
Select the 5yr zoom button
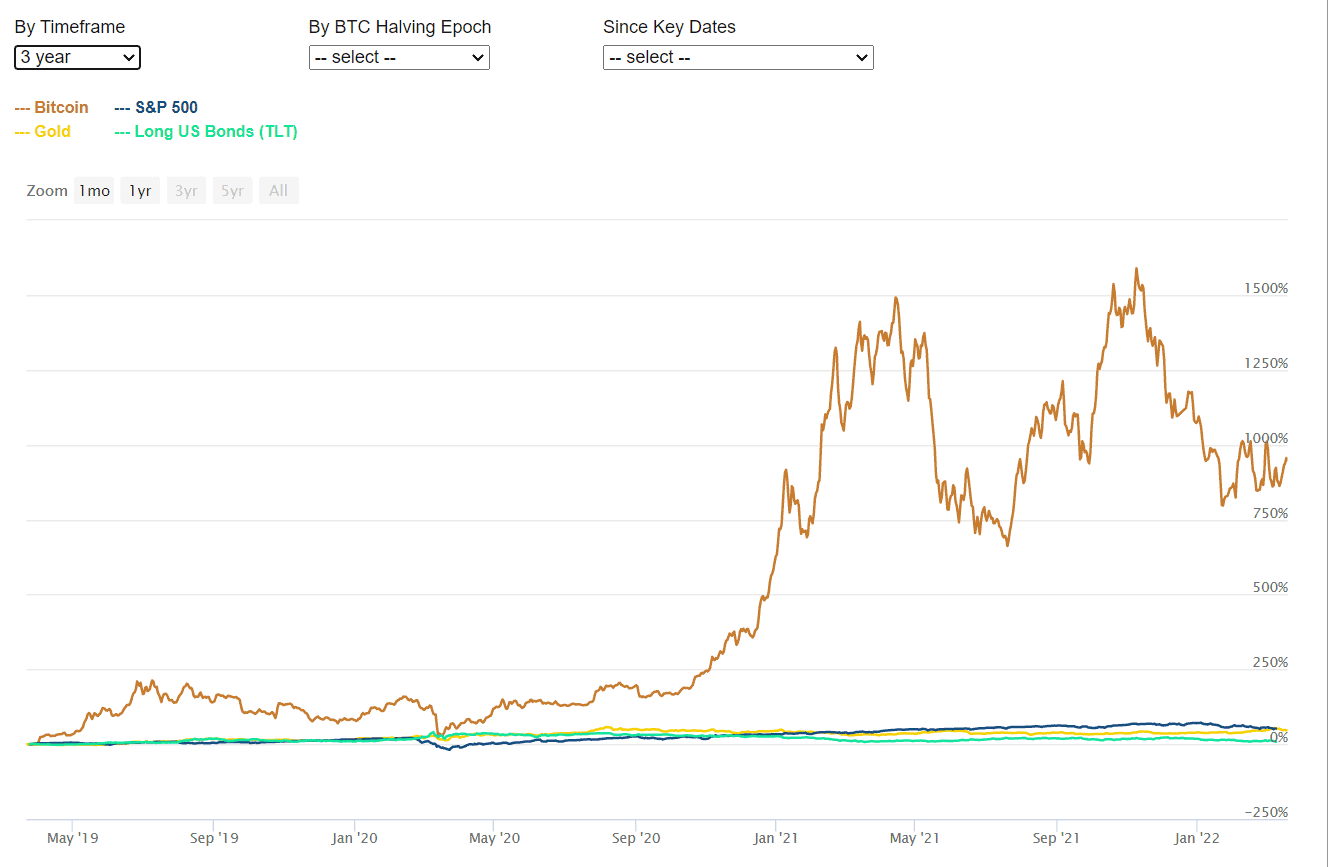(x=232, y=191)
